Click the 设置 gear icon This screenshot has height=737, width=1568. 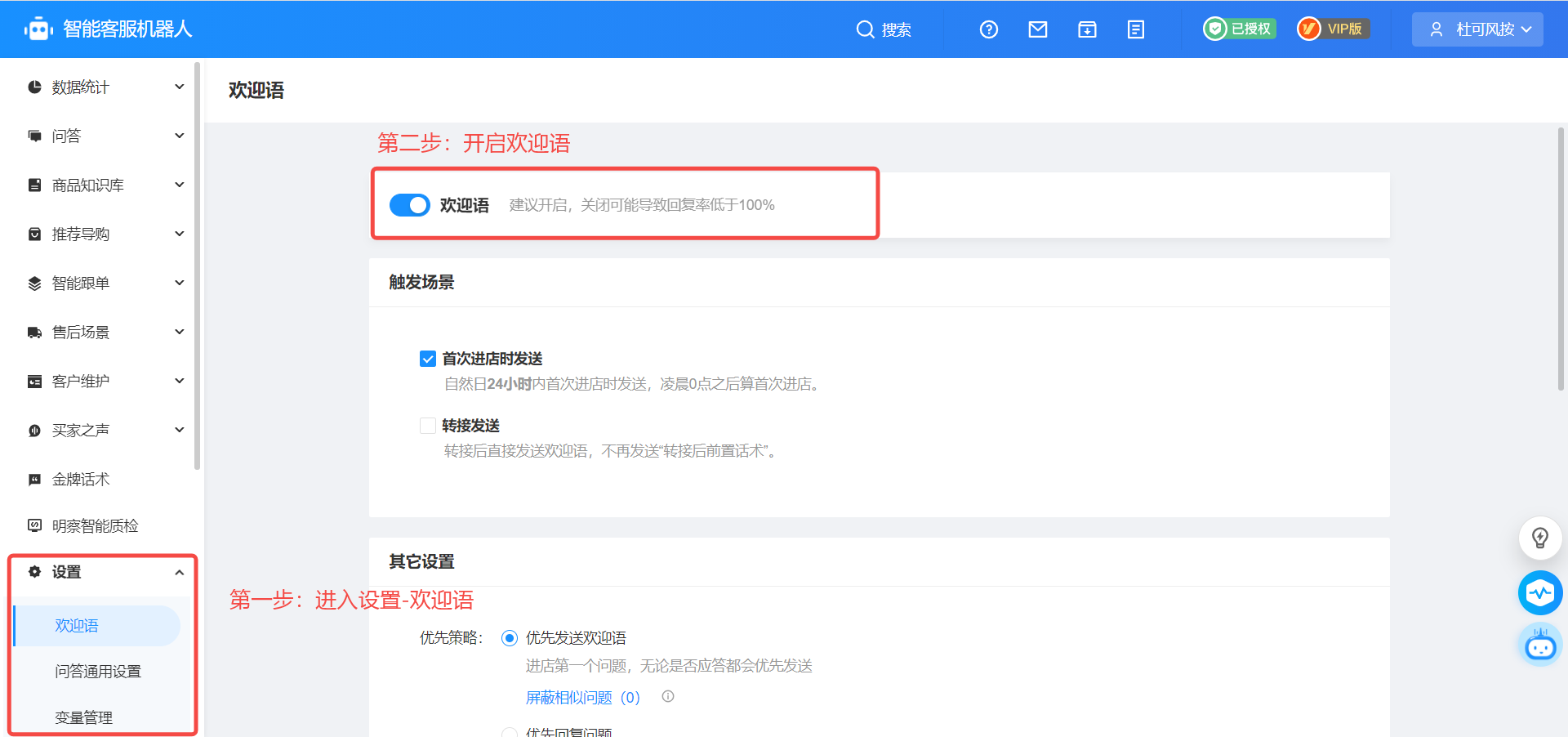point(34,572)
